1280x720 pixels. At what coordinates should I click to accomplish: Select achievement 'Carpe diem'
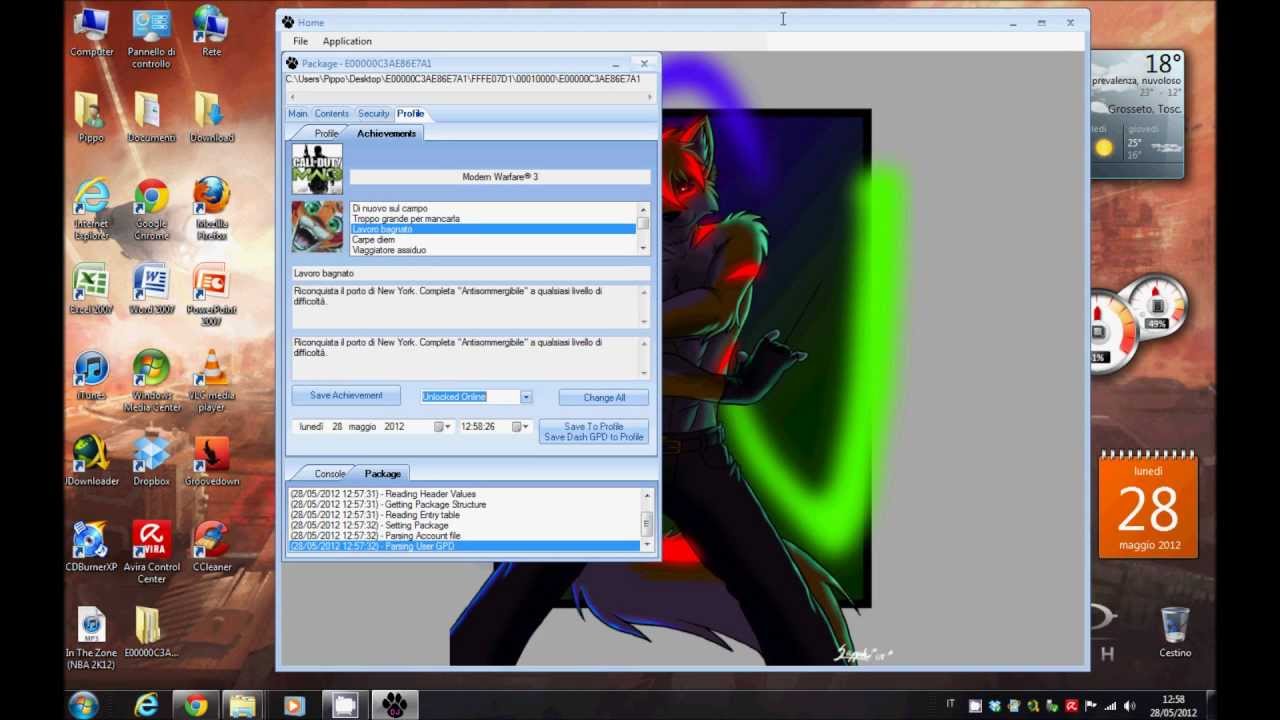493,240
